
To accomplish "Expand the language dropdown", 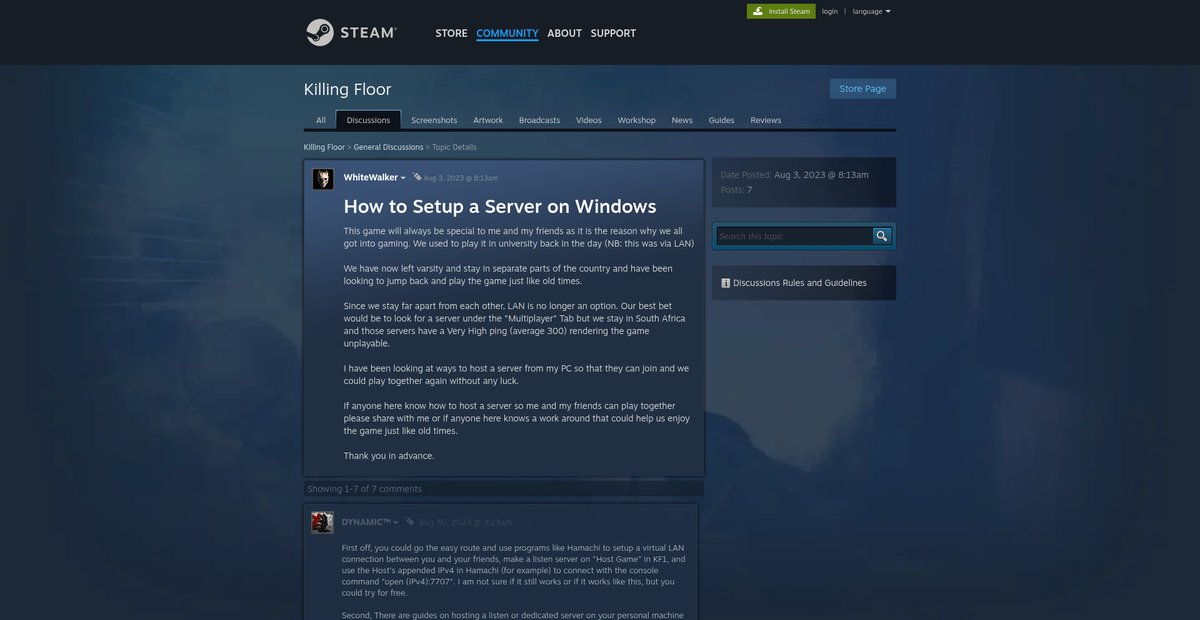I will coord(871,11).
